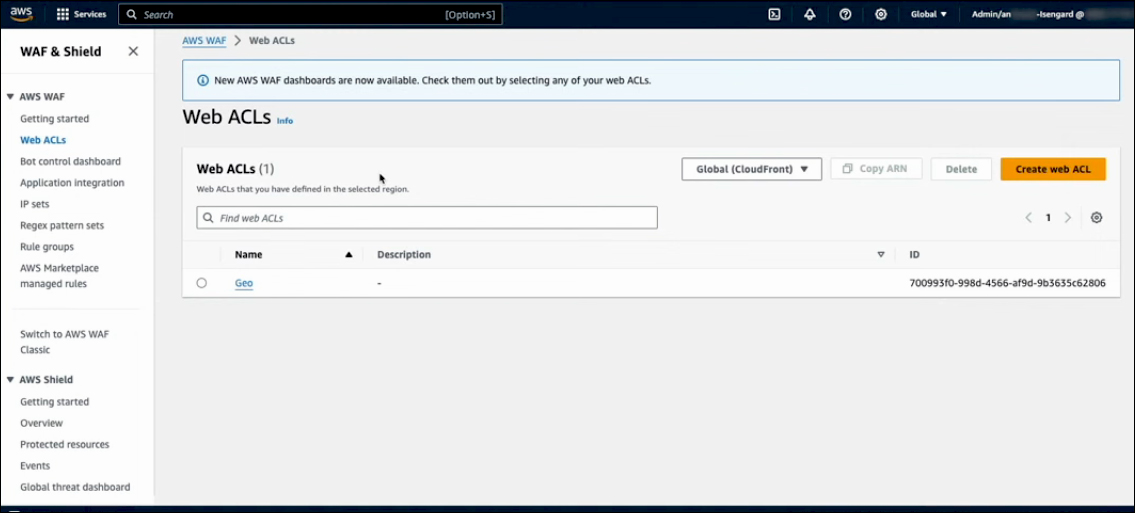Collapse the AWS WAF sidebar section

[10, 97]
